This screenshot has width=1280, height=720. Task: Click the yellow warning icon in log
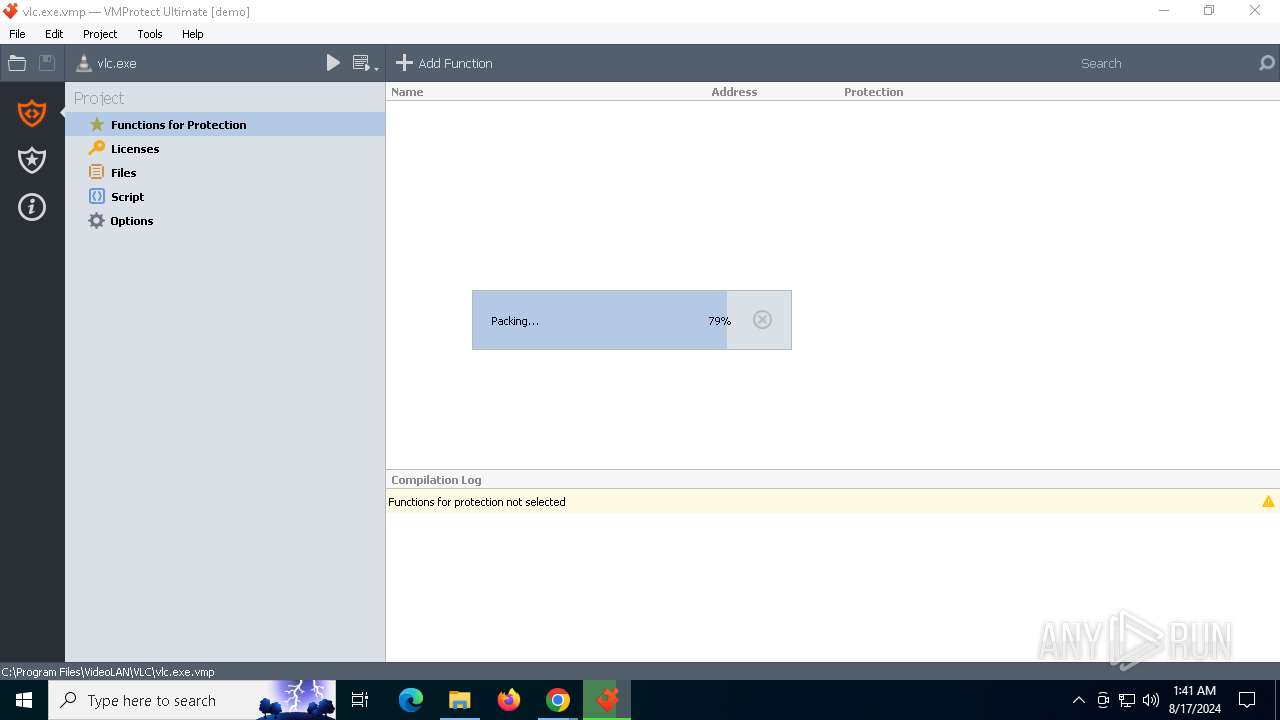click(x=1268, y=502)
